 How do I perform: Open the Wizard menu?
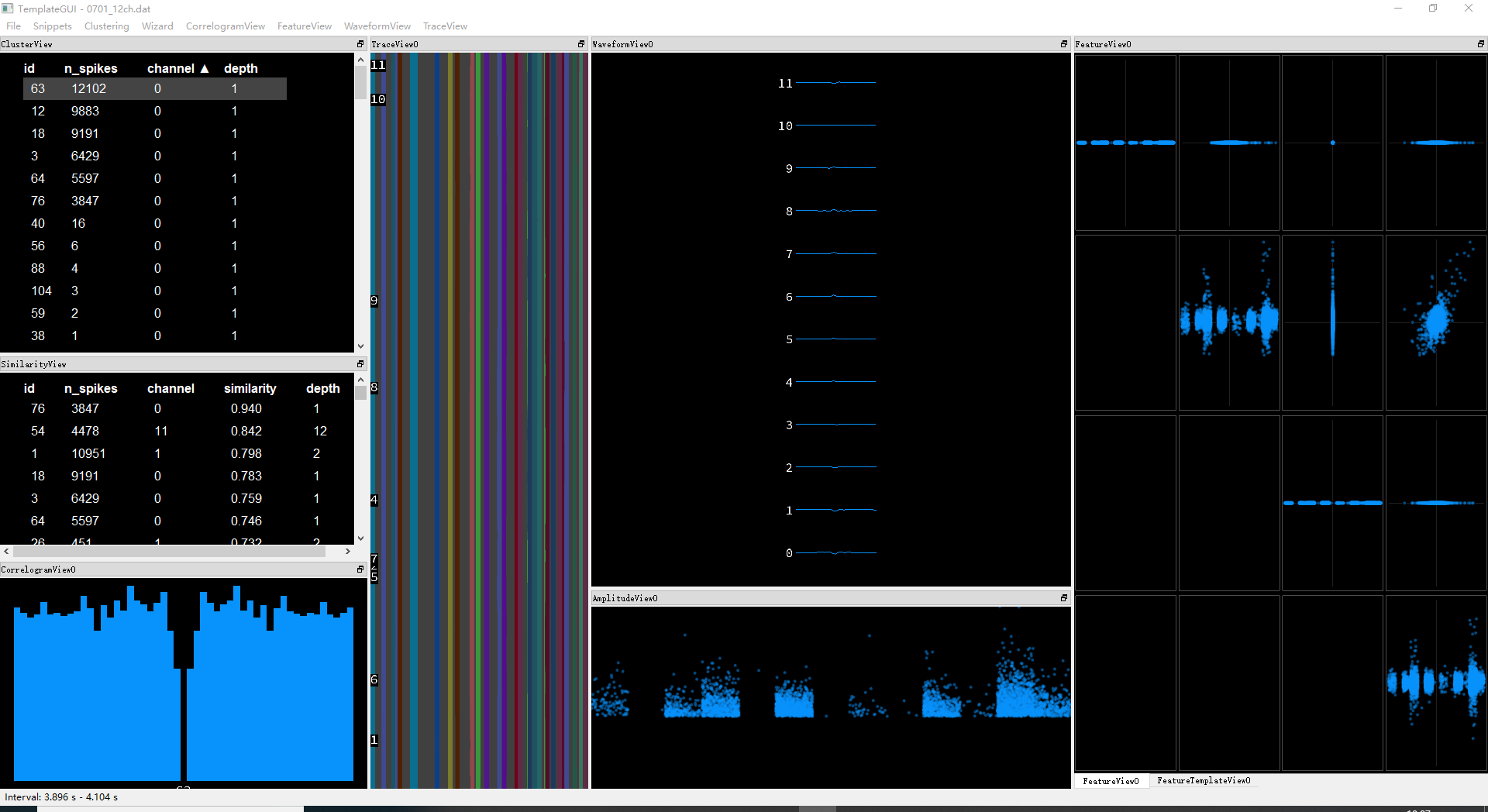tap(157, 26)
